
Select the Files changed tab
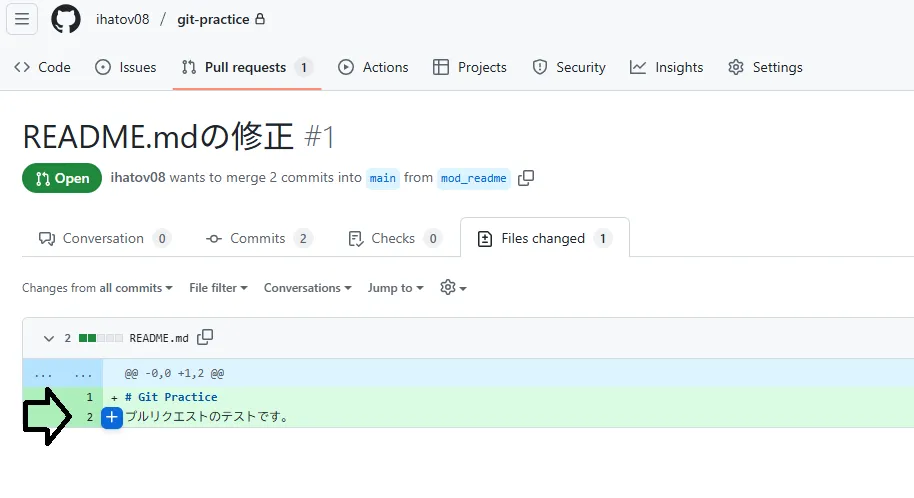click(x=544, y=239)
